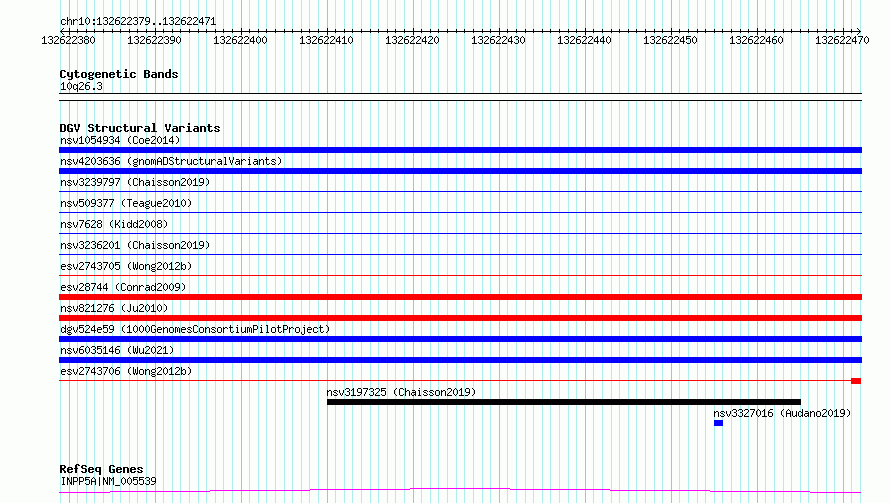This screenshot has height=503, width=890.
Task: Open variant nsv1054934 (Coe2014) label
Action: click(x=120, y=140)
